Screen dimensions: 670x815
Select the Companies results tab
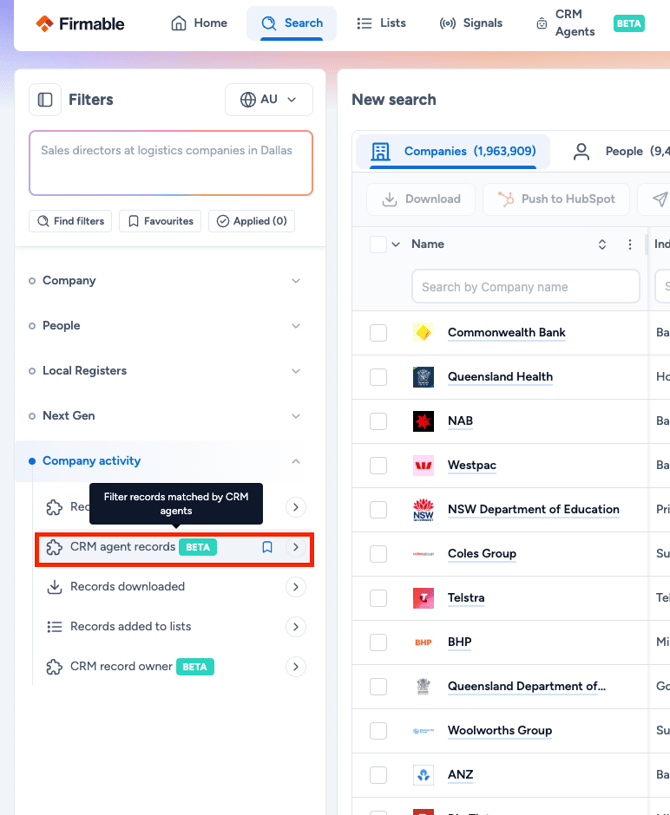click(453, 152)
